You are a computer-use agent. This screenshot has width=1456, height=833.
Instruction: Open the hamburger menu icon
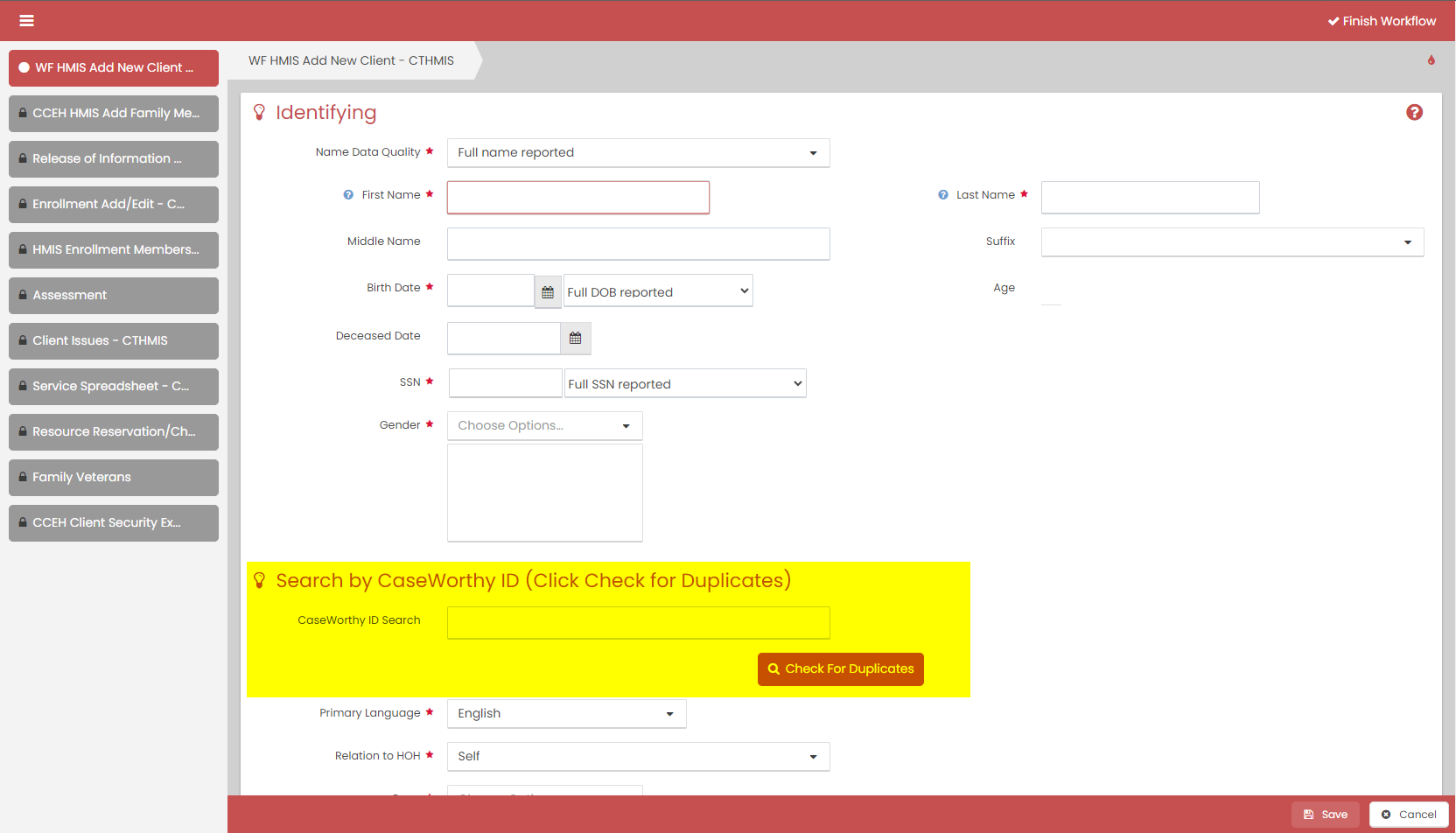[26, 21]
